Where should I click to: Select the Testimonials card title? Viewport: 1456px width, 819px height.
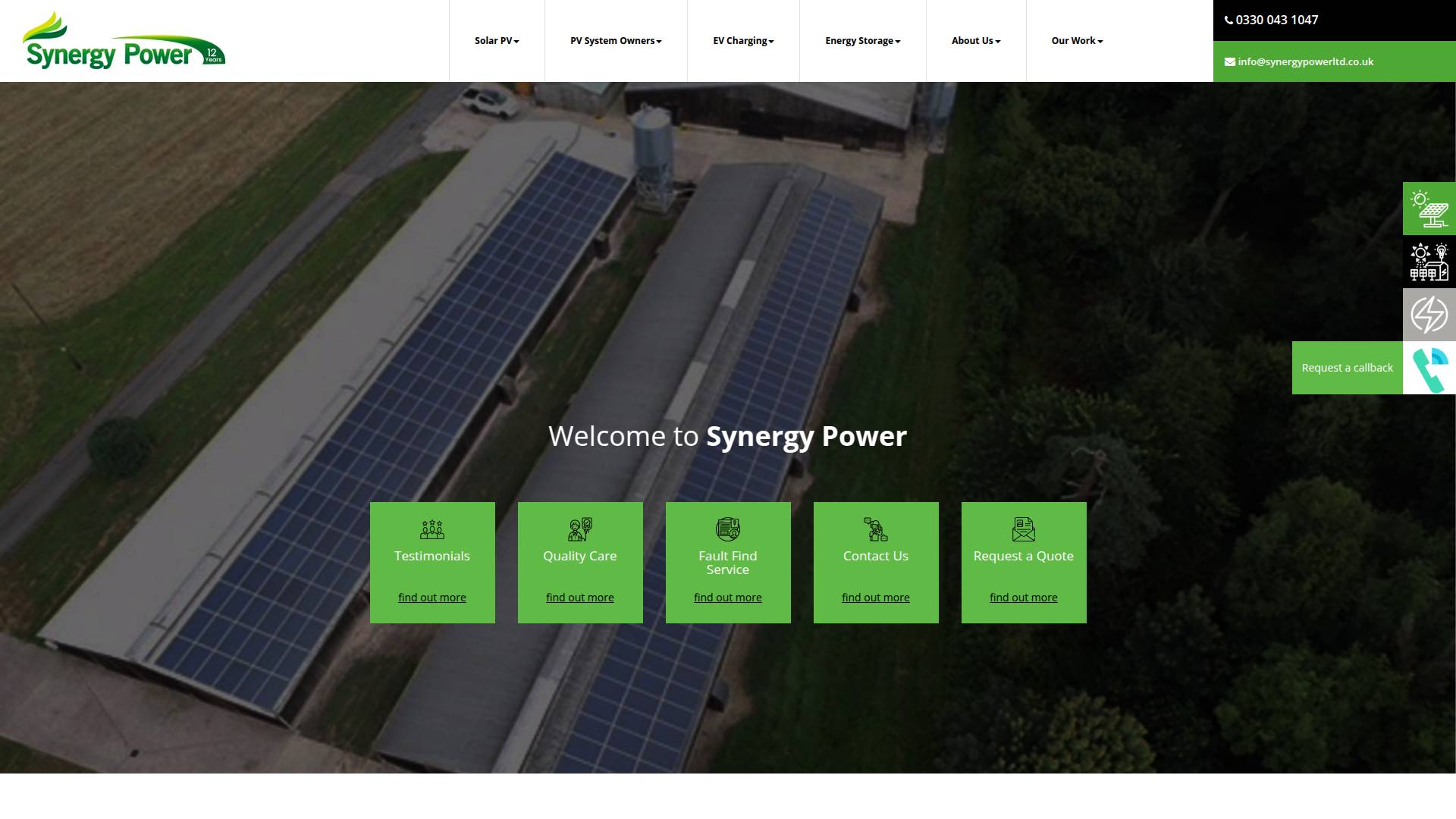(432, 556)
